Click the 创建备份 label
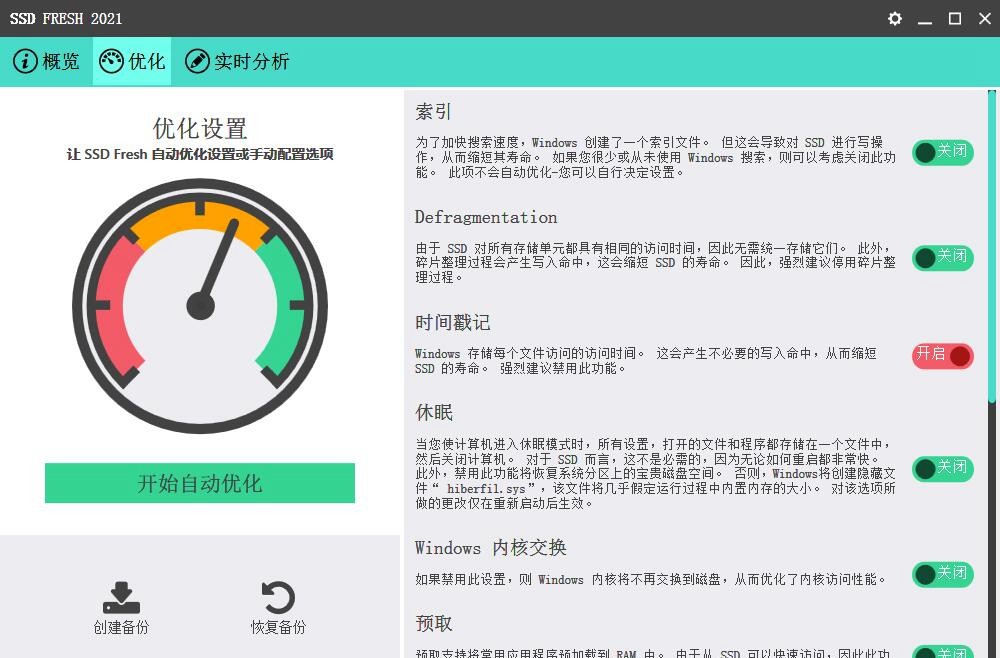 [x=121, y=627]
